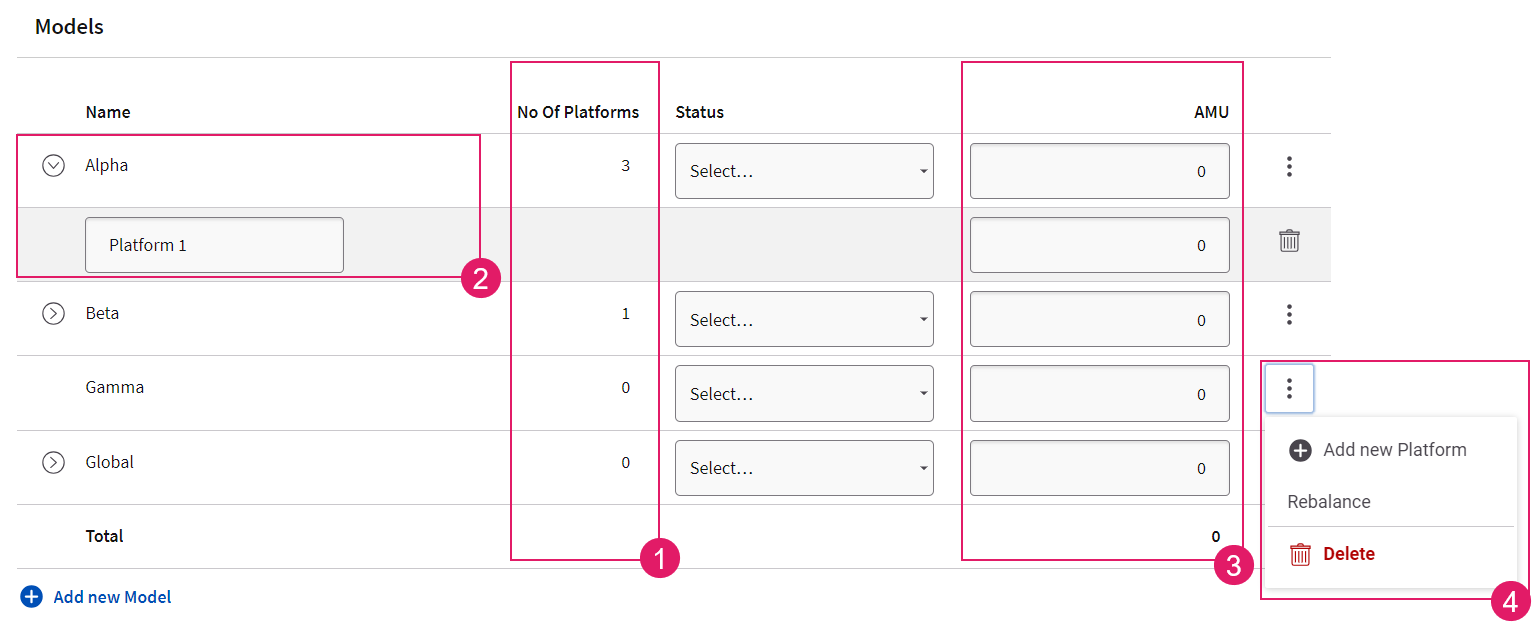1539x633 pixels.
Task: Click the Global model name
Action: click(110, 463)
